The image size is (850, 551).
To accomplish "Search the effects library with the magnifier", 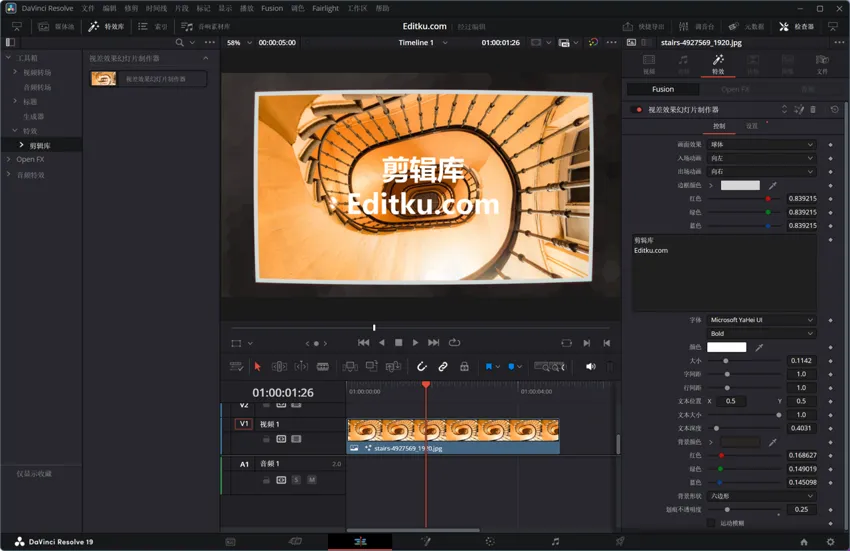I will 179,42.
